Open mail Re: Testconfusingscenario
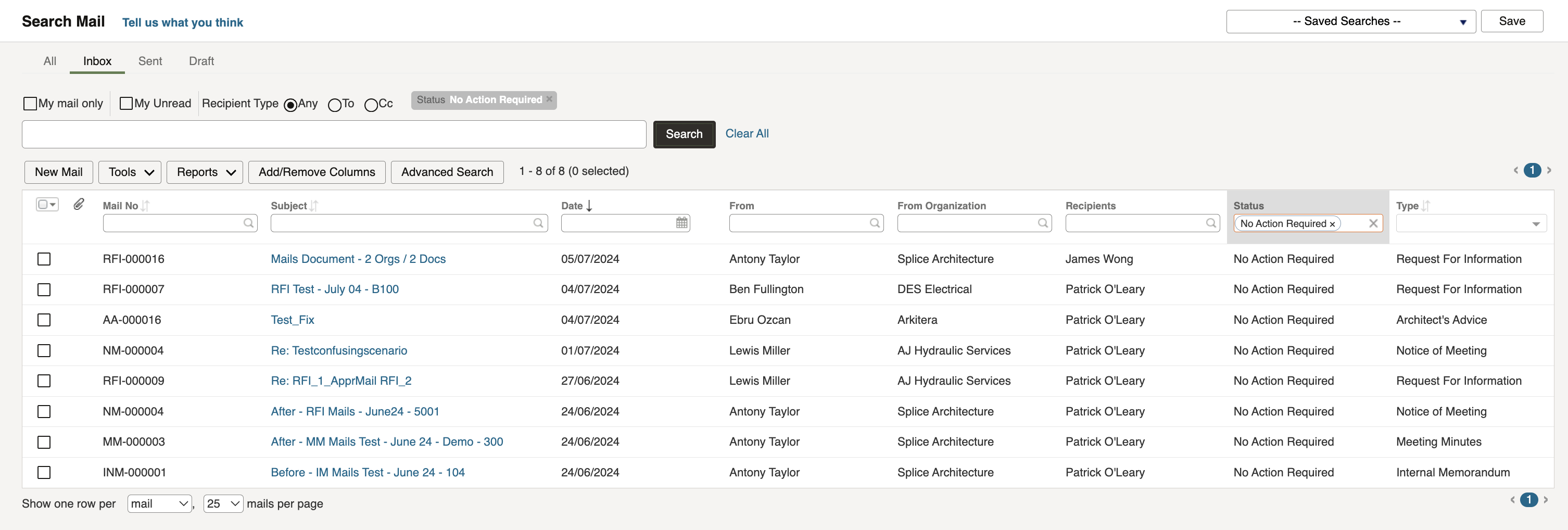 (339, 351)
